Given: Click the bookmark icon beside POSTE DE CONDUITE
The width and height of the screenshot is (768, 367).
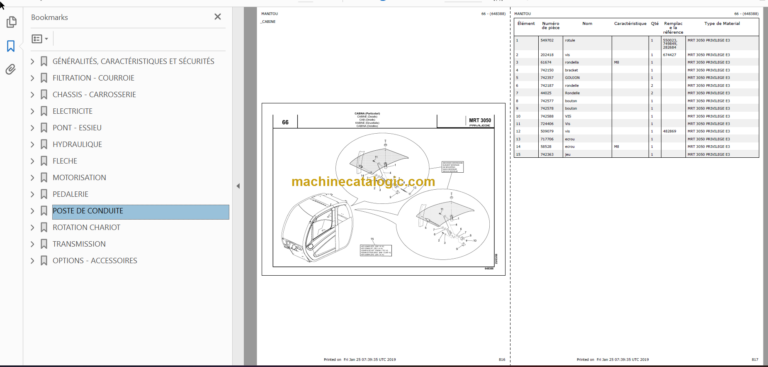Looking at the screenshot, I should (x=44, y=211).
